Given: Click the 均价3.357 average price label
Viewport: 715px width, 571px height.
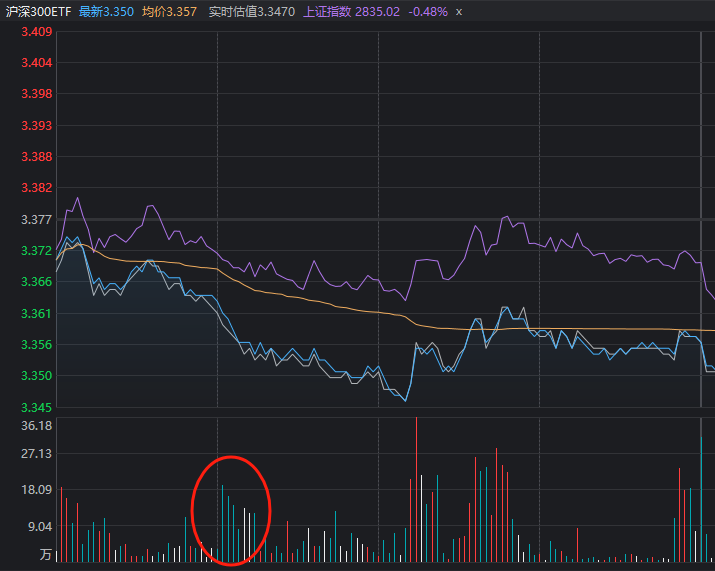Looking at the screenshot, I should 169,12.
